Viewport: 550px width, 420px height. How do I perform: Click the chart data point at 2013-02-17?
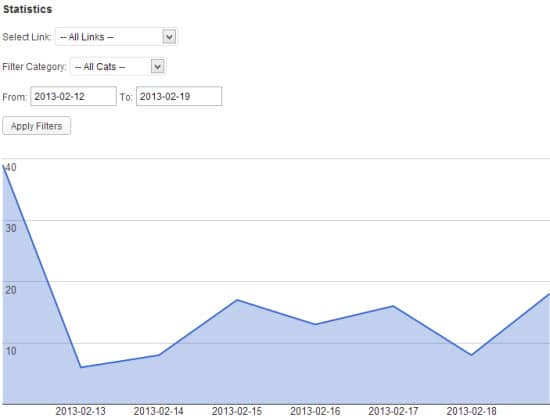tap(393, 306)
